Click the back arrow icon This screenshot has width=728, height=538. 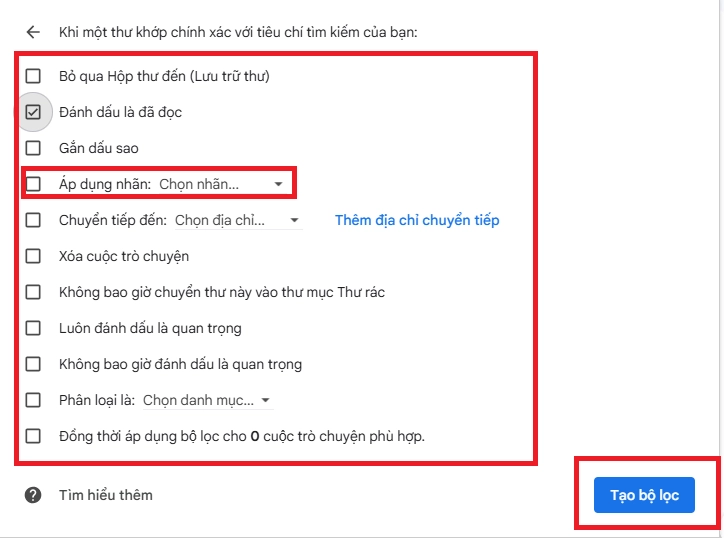tap(33, 32)
